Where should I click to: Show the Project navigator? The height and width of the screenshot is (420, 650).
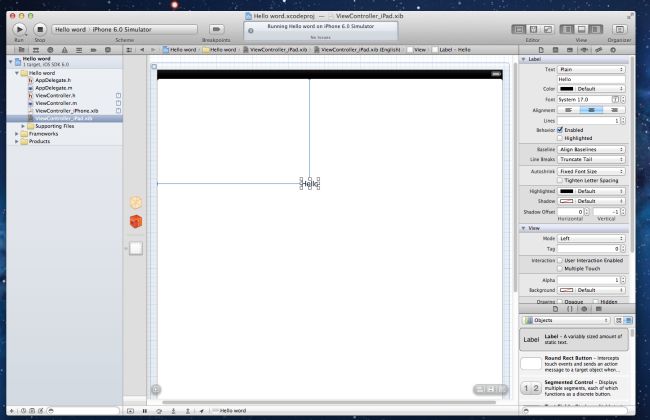click(x=22, y=50)
